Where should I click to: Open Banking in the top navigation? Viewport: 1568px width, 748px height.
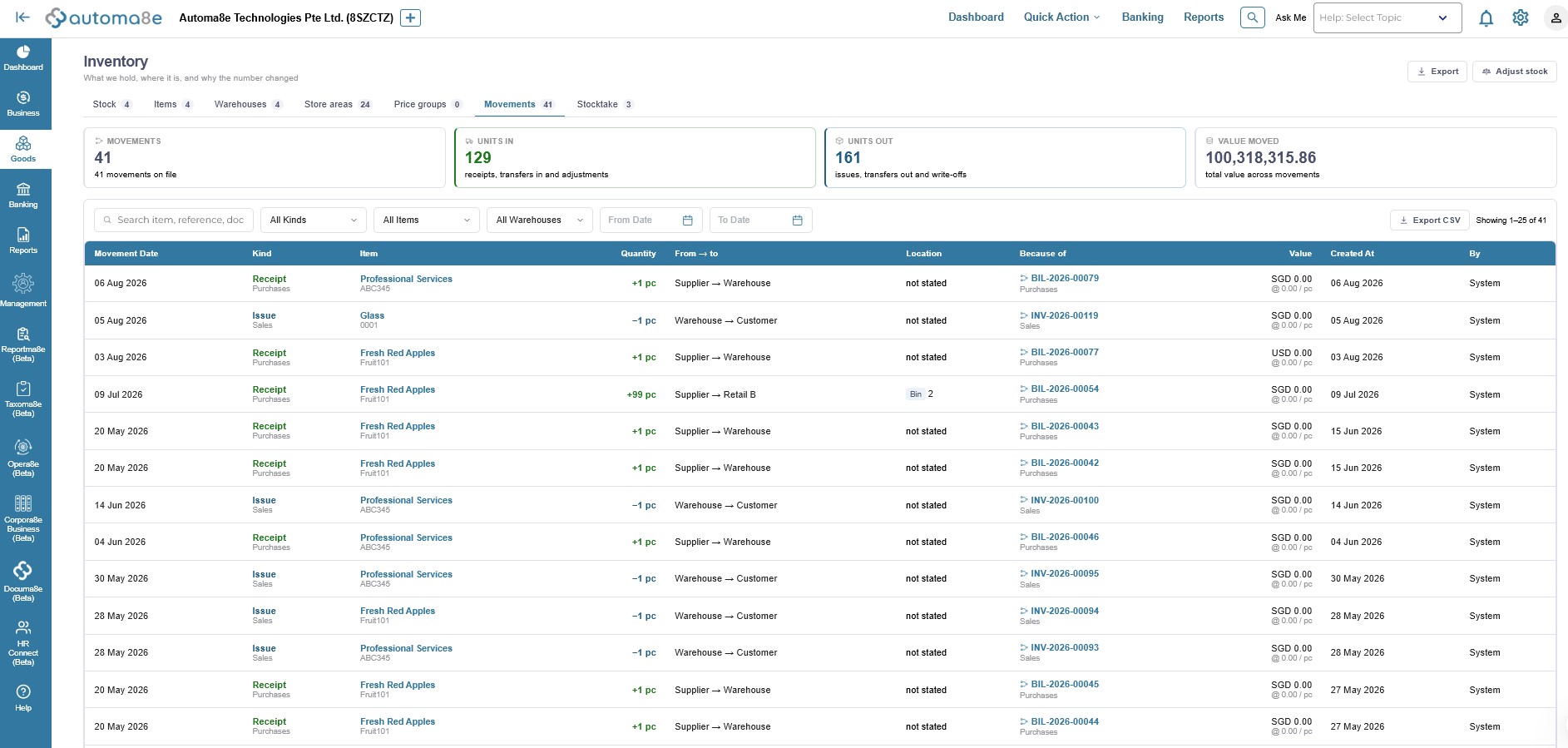(1142, 17)
